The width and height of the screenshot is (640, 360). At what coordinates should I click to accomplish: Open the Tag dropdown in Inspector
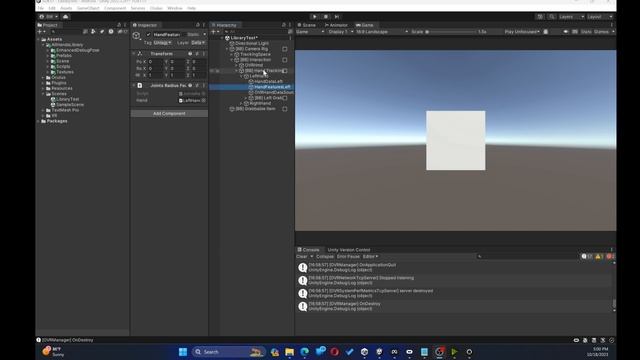[162, 43]
